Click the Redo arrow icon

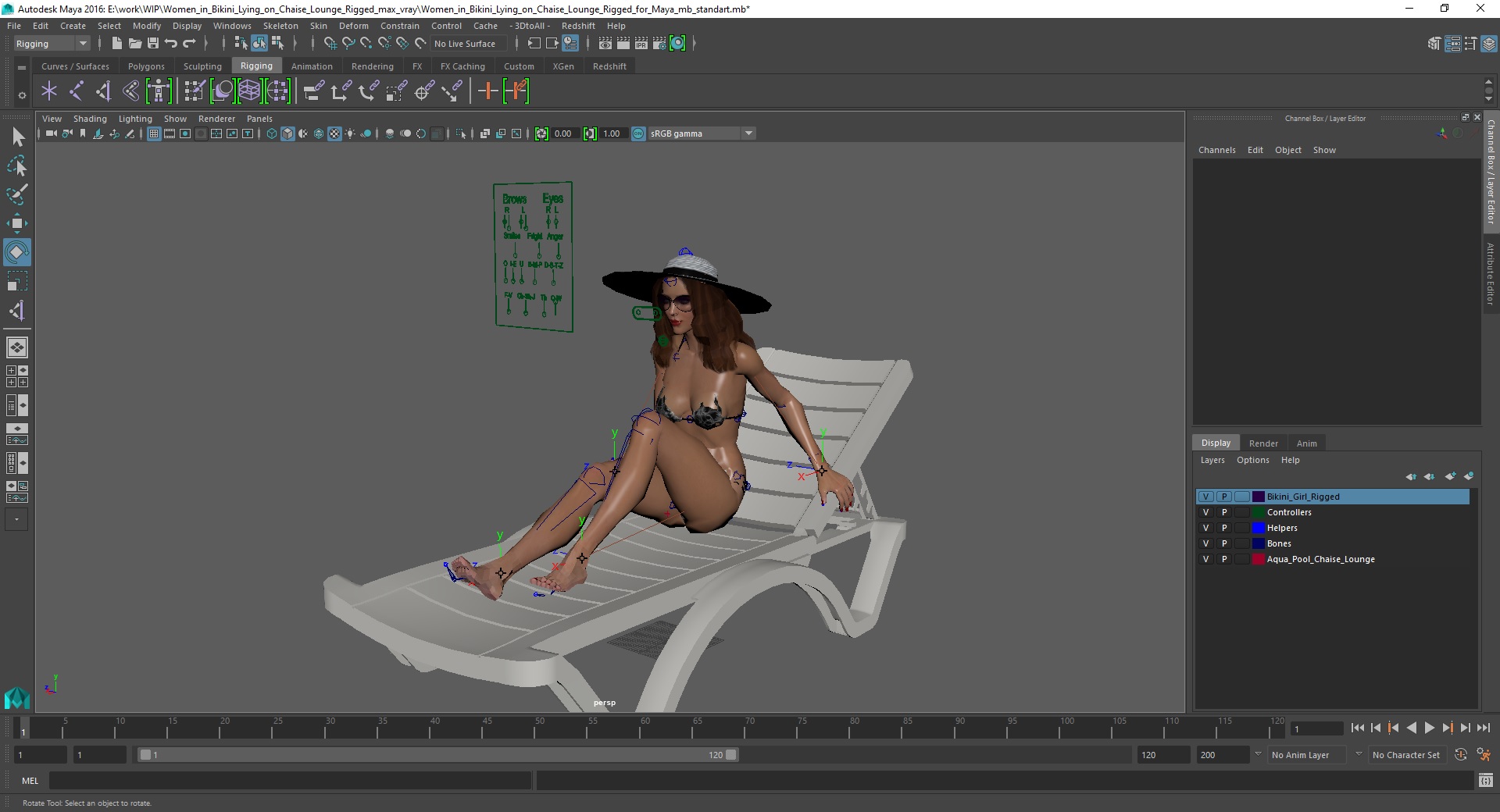click(189, 44)
